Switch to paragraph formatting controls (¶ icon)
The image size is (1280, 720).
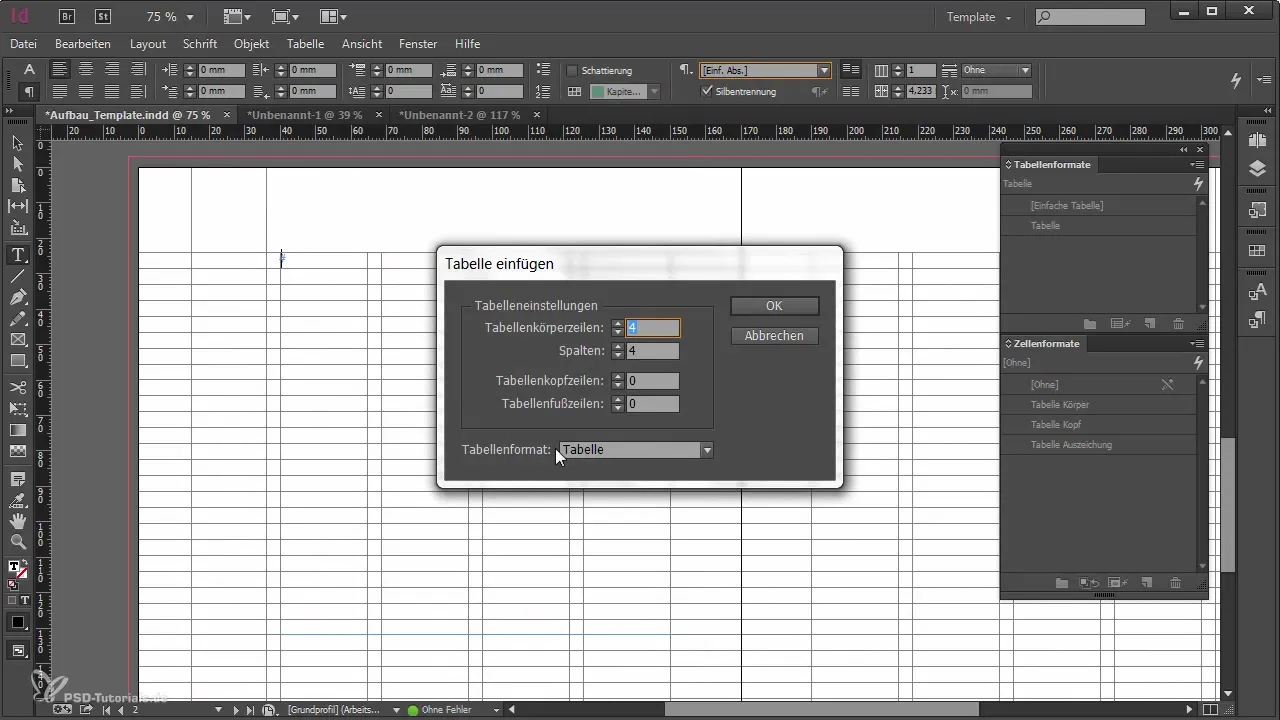coord(29,92)
